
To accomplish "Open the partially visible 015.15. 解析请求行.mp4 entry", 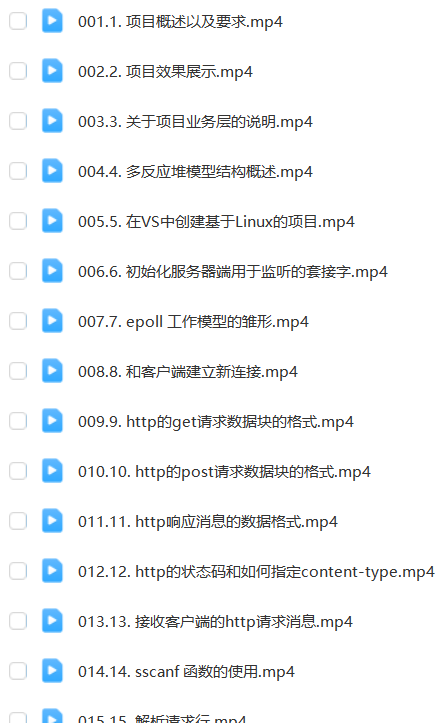I will point(162,718).
